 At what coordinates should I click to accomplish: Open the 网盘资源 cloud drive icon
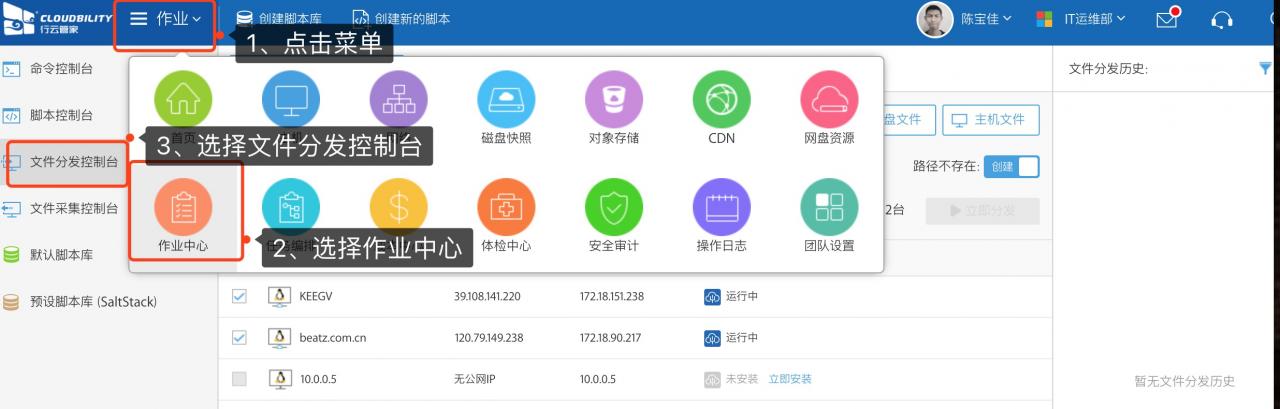[829, 100]
